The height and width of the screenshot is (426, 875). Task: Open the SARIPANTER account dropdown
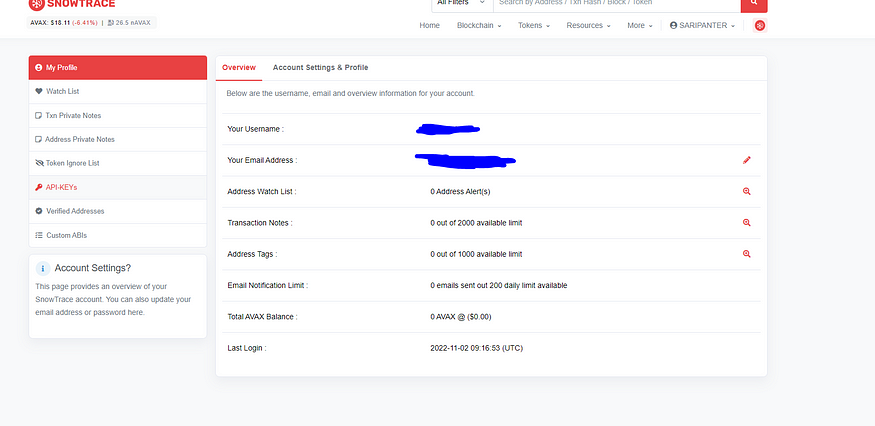tap(702, 26)
